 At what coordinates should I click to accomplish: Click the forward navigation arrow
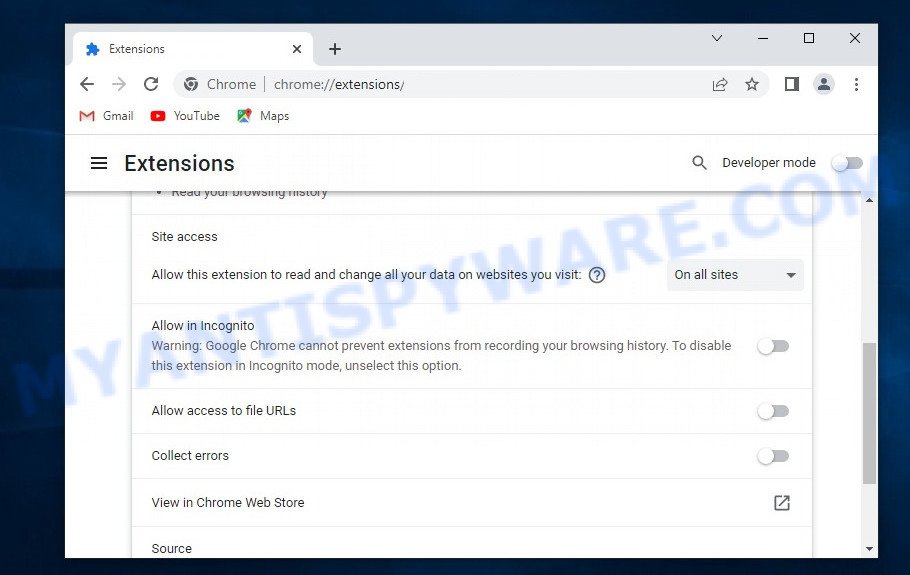(x=119, y=84)
